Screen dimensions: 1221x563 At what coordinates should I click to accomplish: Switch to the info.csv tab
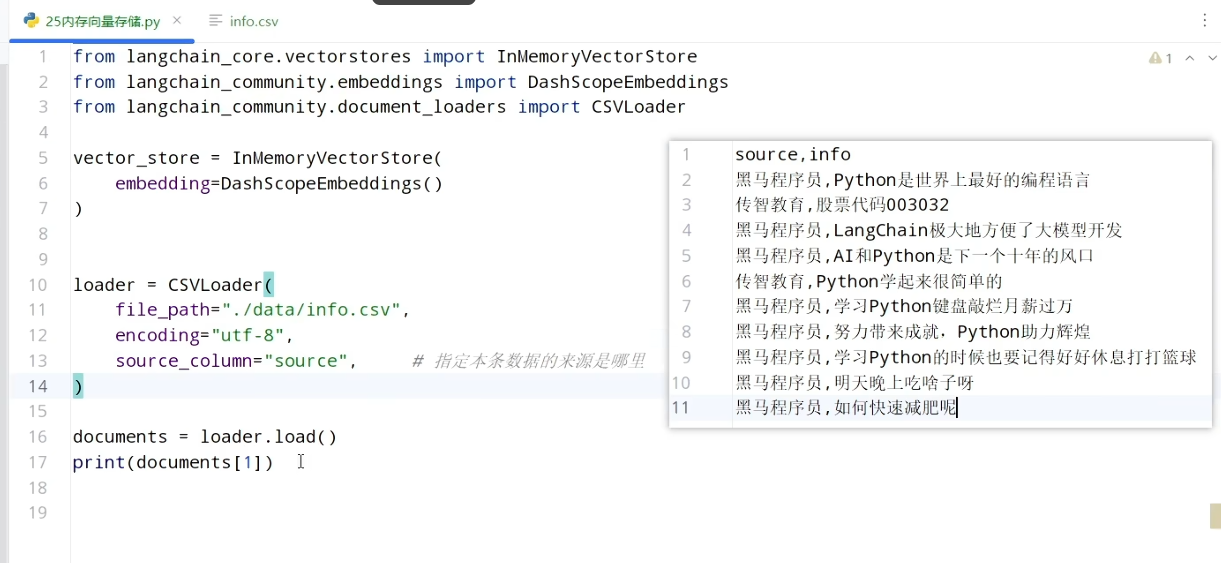click(244, 21)
